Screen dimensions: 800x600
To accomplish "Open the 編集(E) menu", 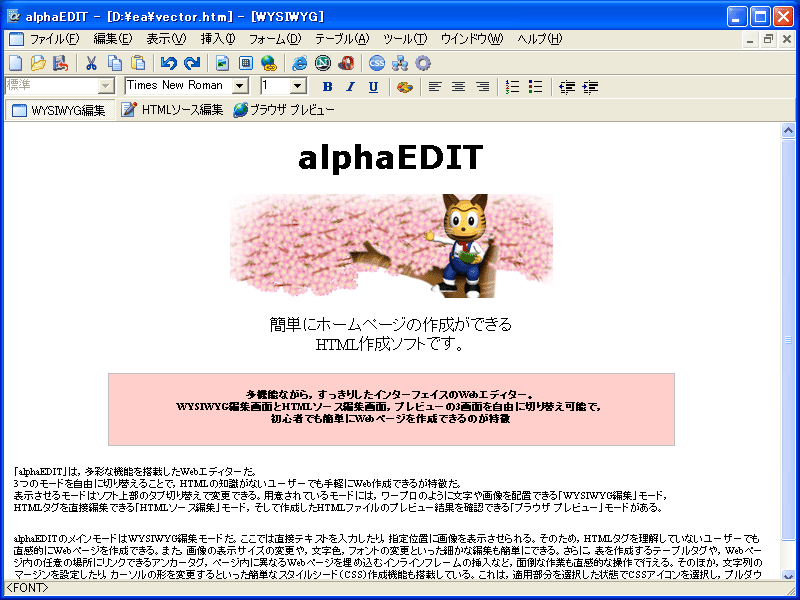I will click(113, 39).
